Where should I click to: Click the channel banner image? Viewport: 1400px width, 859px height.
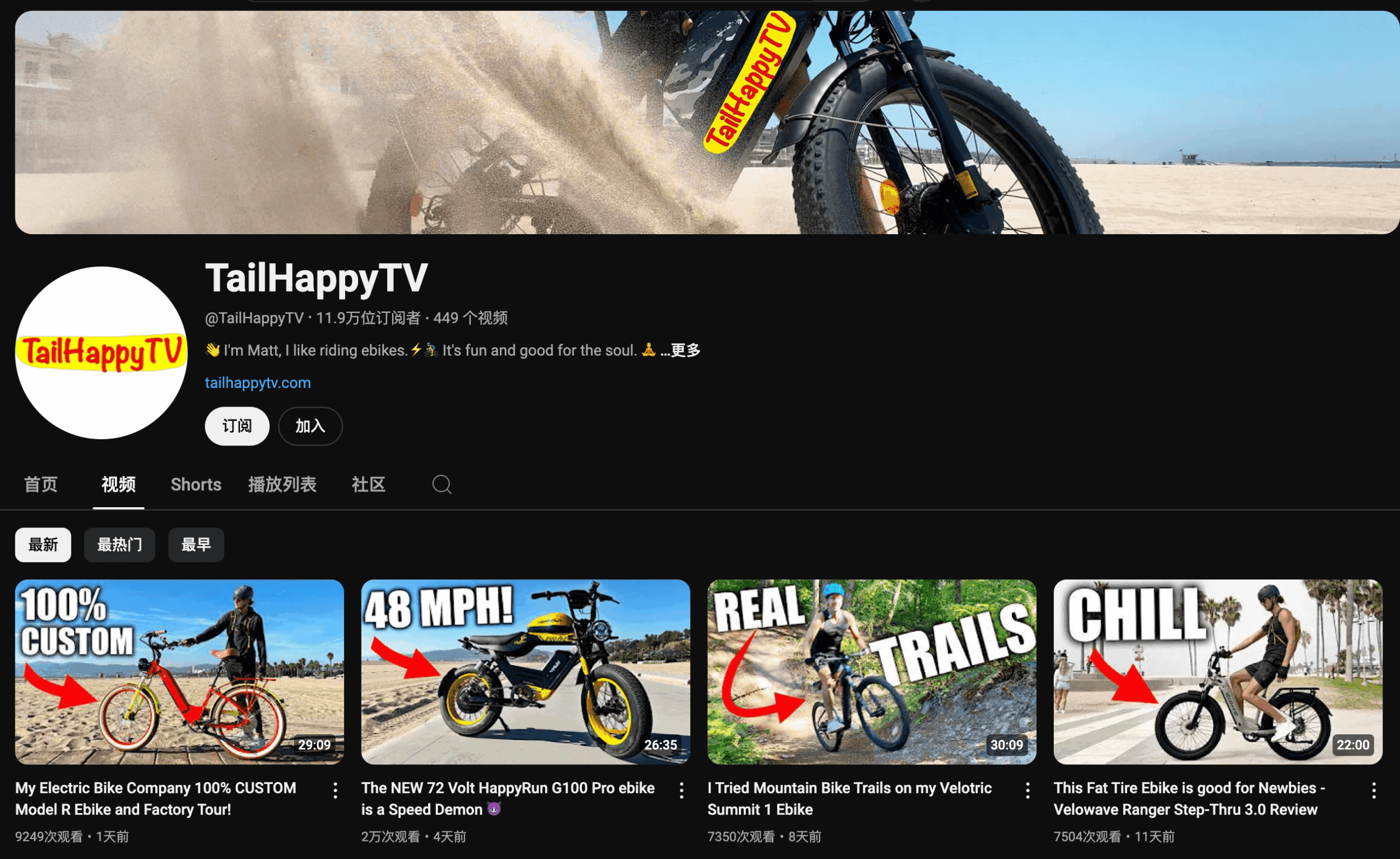(708, 122)
